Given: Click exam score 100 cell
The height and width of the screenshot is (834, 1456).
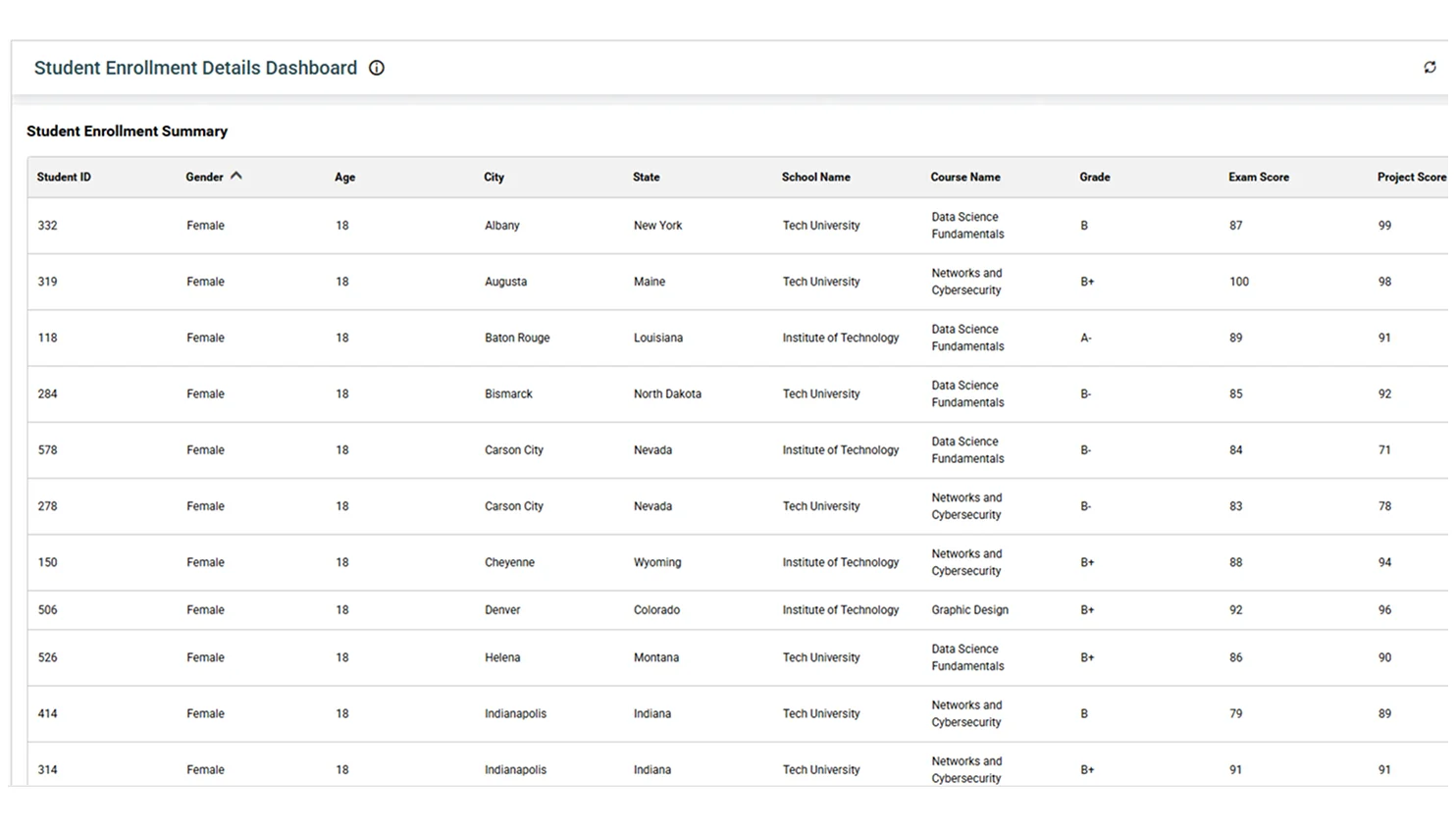Looking at the screenshot, I should click(1239, 282).
